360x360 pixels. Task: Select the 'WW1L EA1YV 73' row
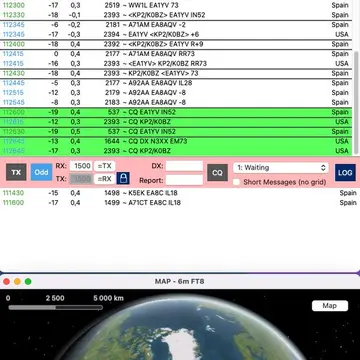tap(176, 5)
